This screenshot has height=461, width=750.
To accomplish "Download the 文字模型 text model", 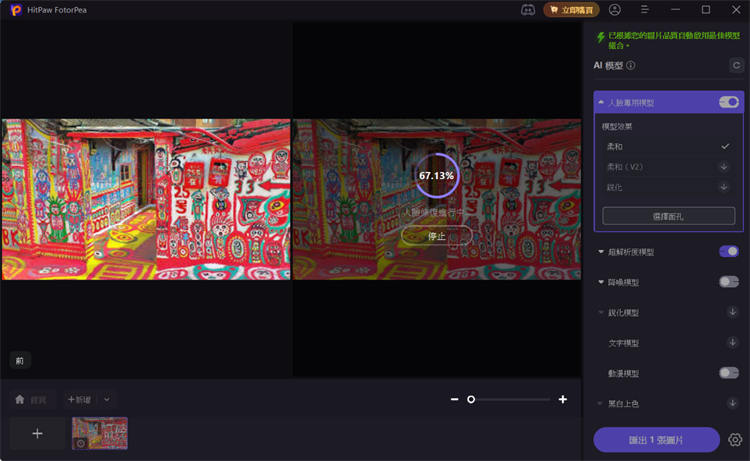I will click(732, 342).
